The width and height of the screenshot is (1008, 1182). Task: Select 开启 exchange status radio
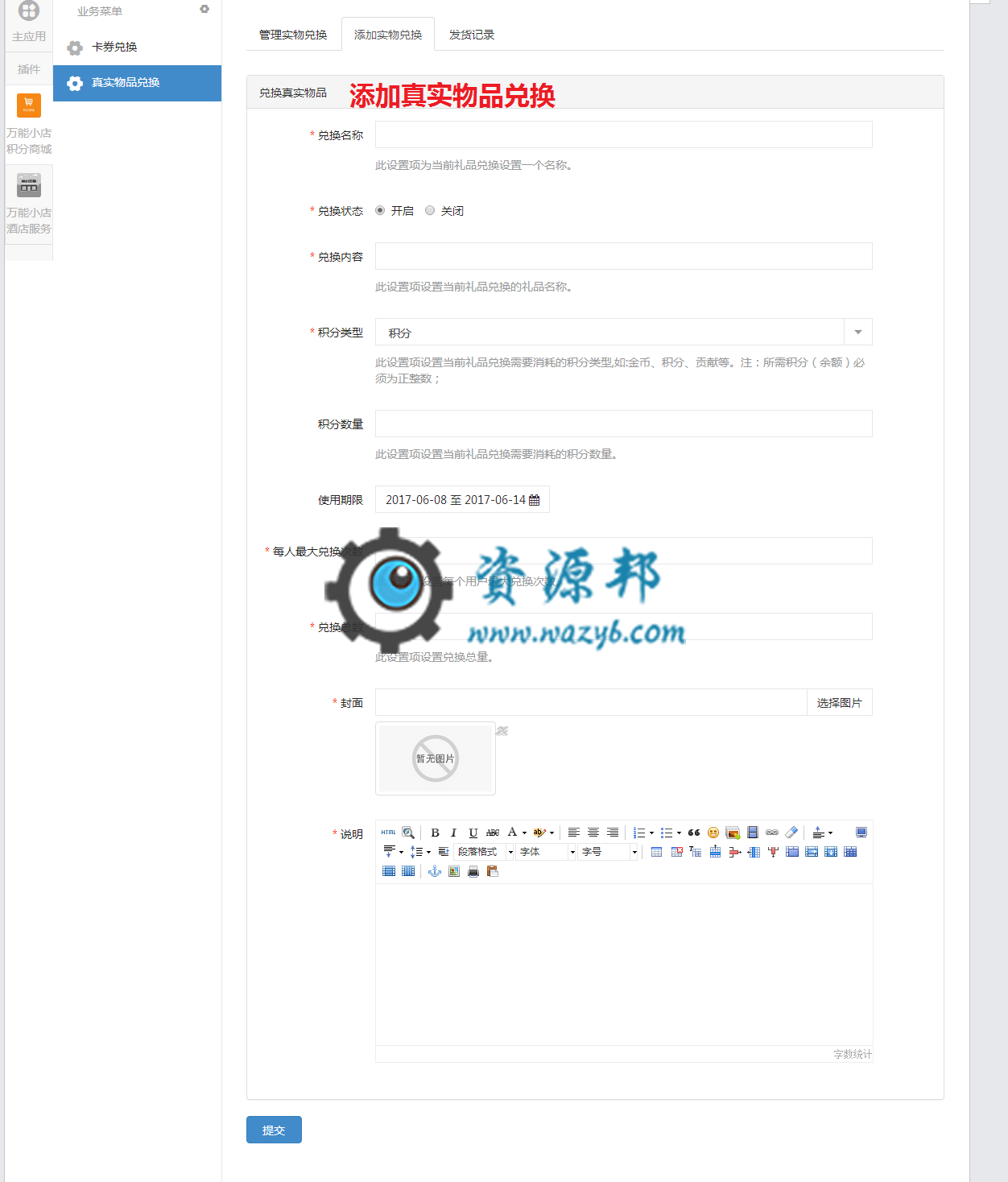[x=380, y=210]
